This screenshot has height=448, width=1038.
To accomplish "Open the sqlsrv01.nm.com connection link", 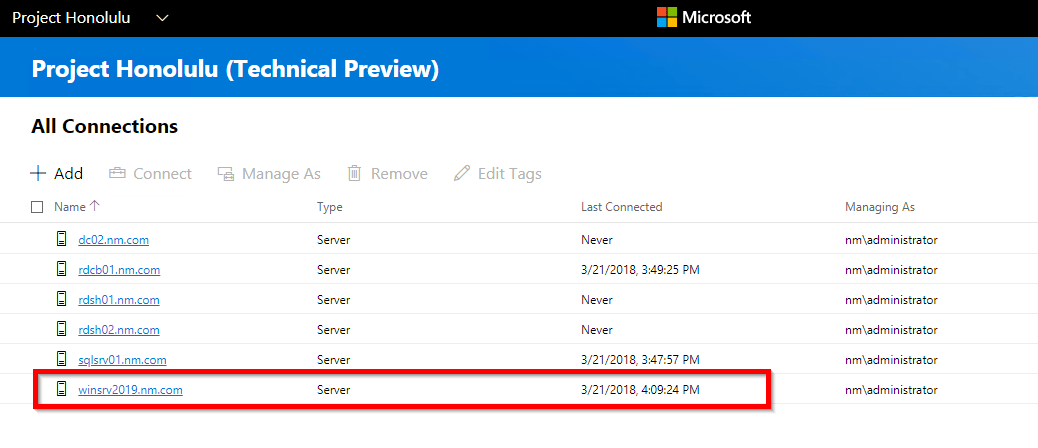I will pos(122,360).
